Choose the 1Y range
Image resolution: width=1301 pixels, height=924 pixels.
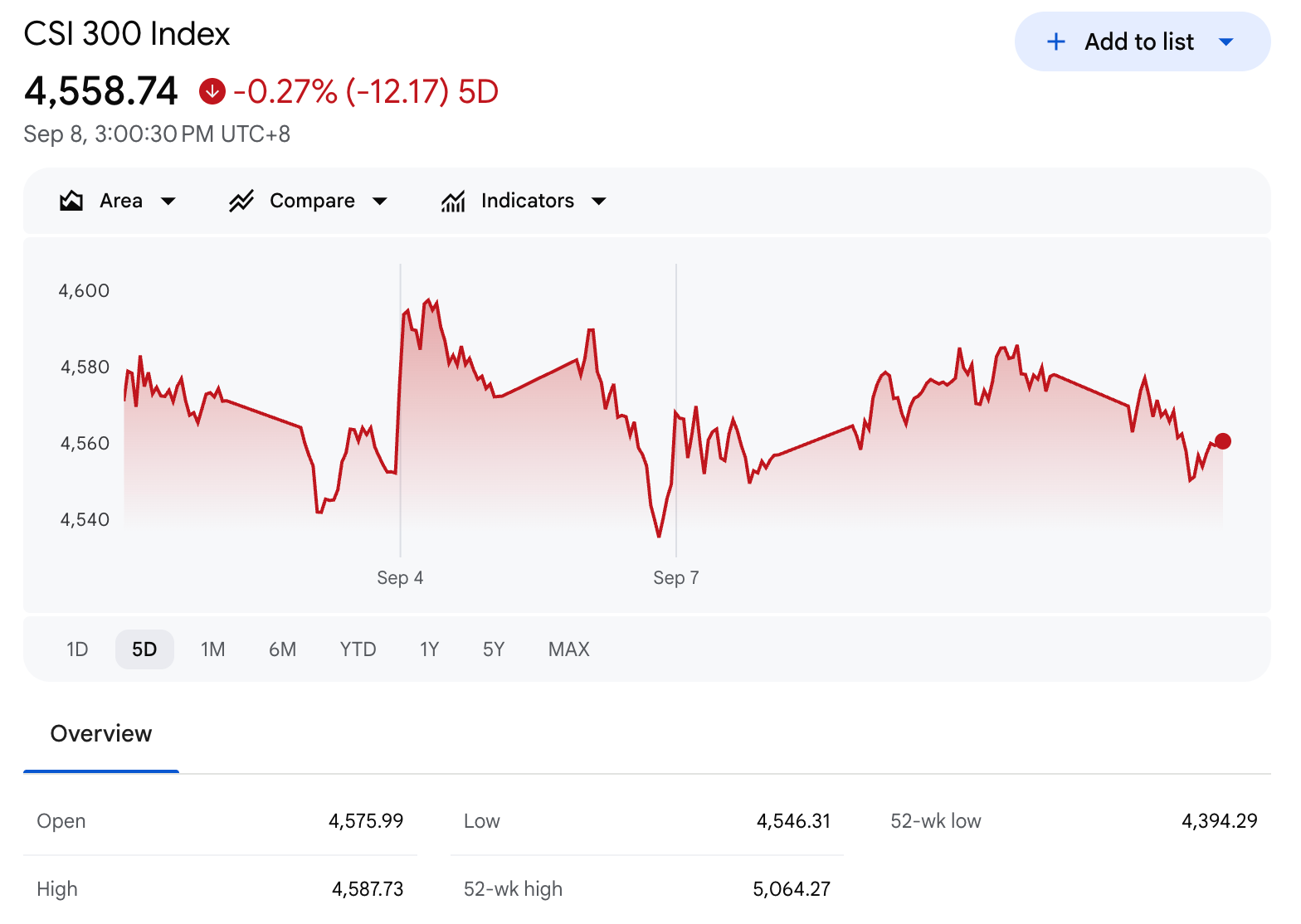(429, 649)
